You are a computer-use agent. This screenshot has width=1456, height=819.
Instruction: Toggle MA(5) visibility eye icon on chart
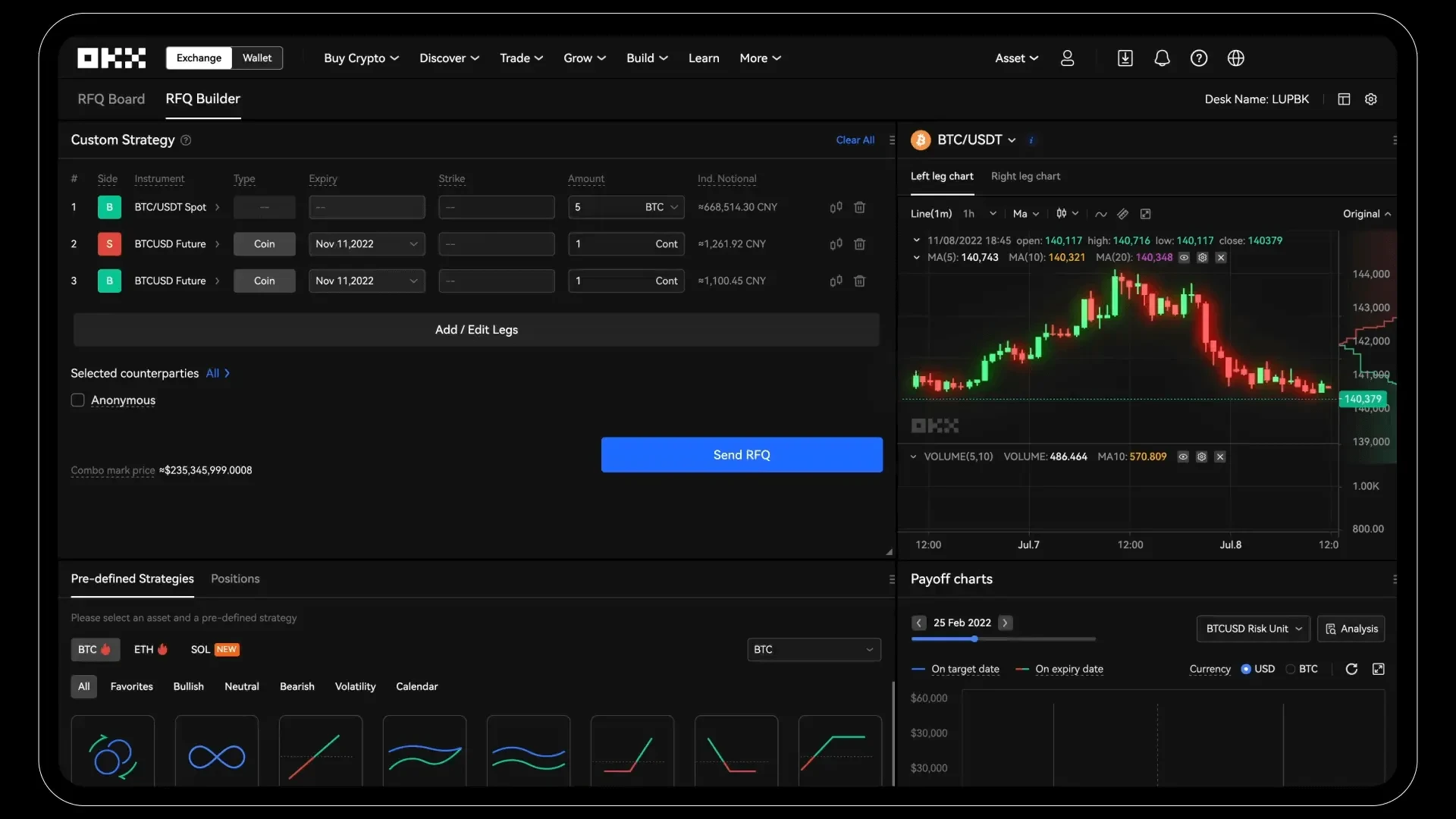[x=1184, y=258]
